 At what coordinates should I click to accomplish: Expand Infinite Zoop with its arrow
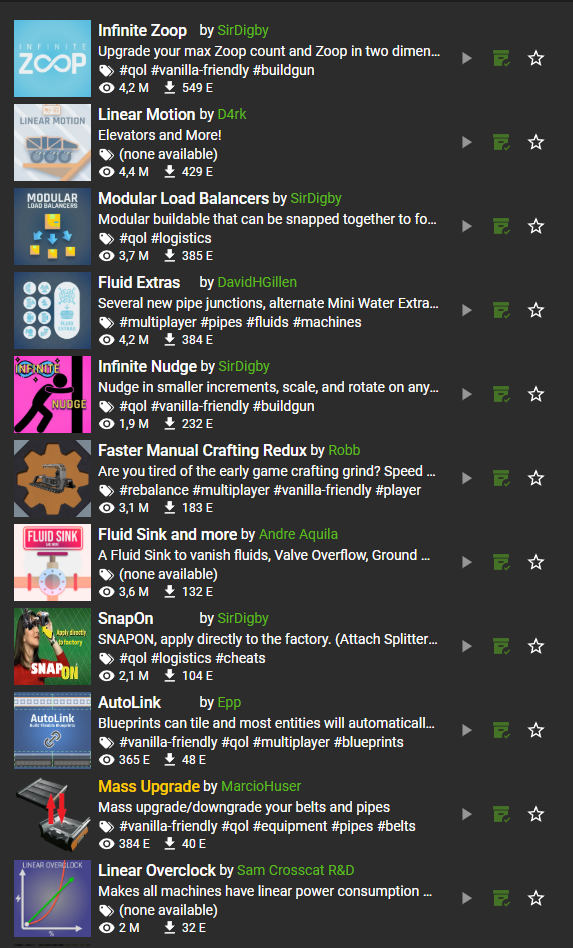[x=467, y=59]
